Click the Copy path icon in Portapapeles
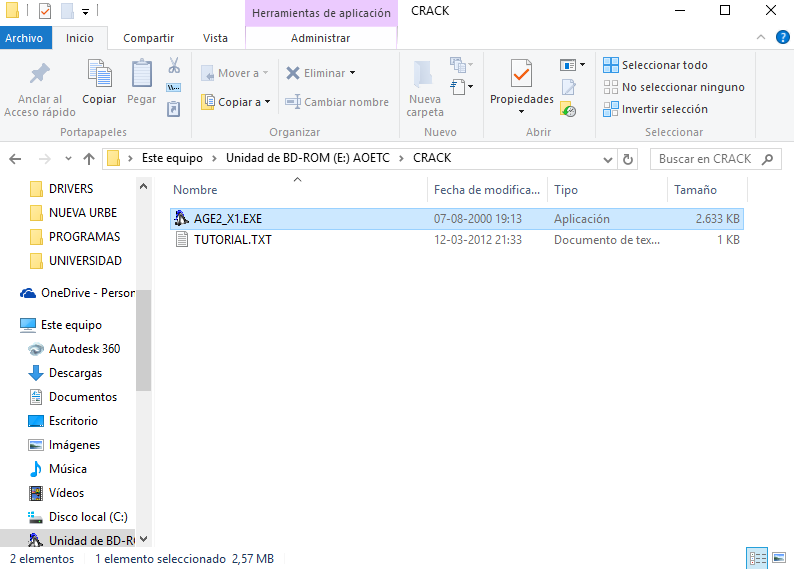 tap(174, 88)
